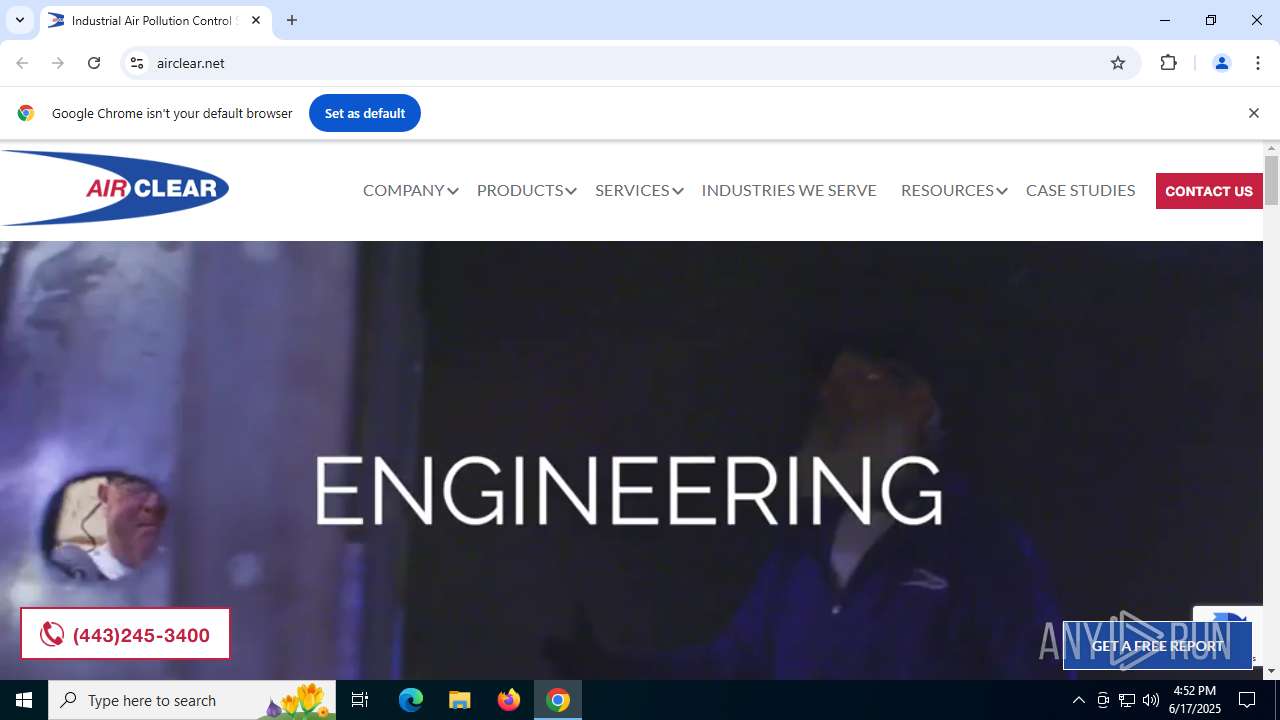Open a new browser tab

coord(292,20)
